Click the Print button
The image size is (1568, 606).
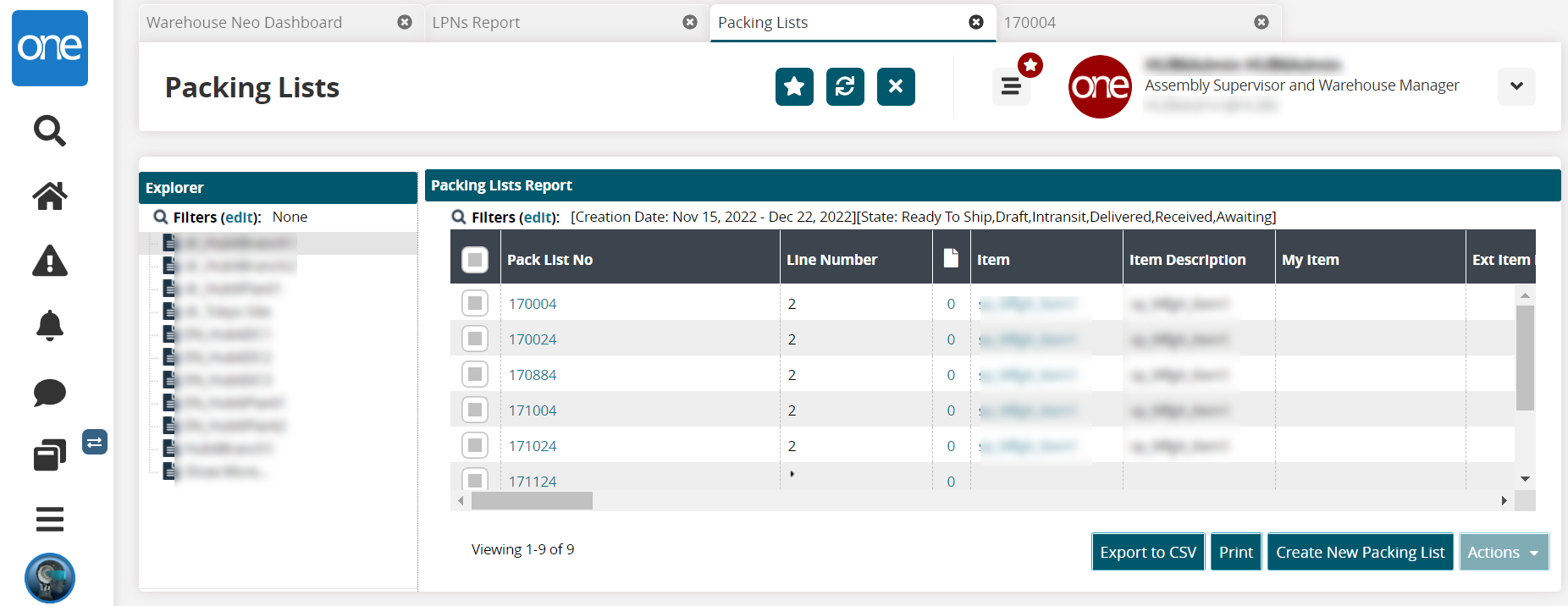[1236, 552]
